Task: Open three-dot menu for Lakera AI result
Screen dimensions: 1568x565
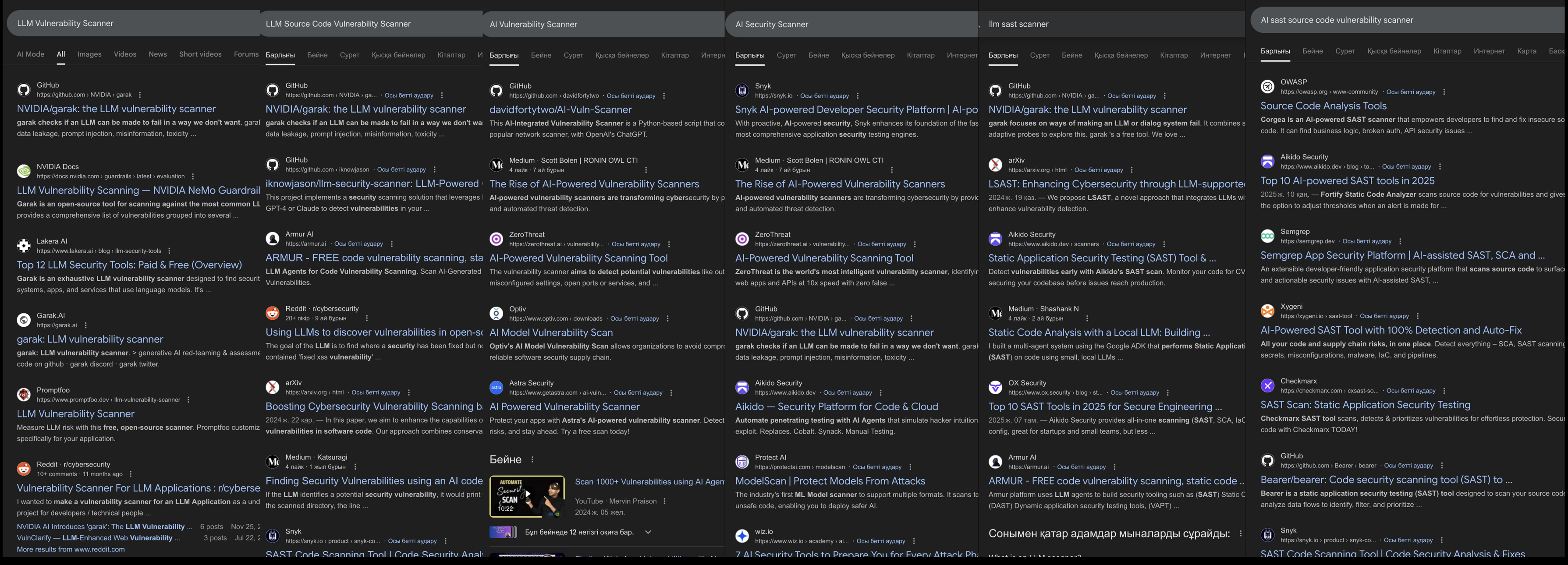Action: [x=169, y=251]
